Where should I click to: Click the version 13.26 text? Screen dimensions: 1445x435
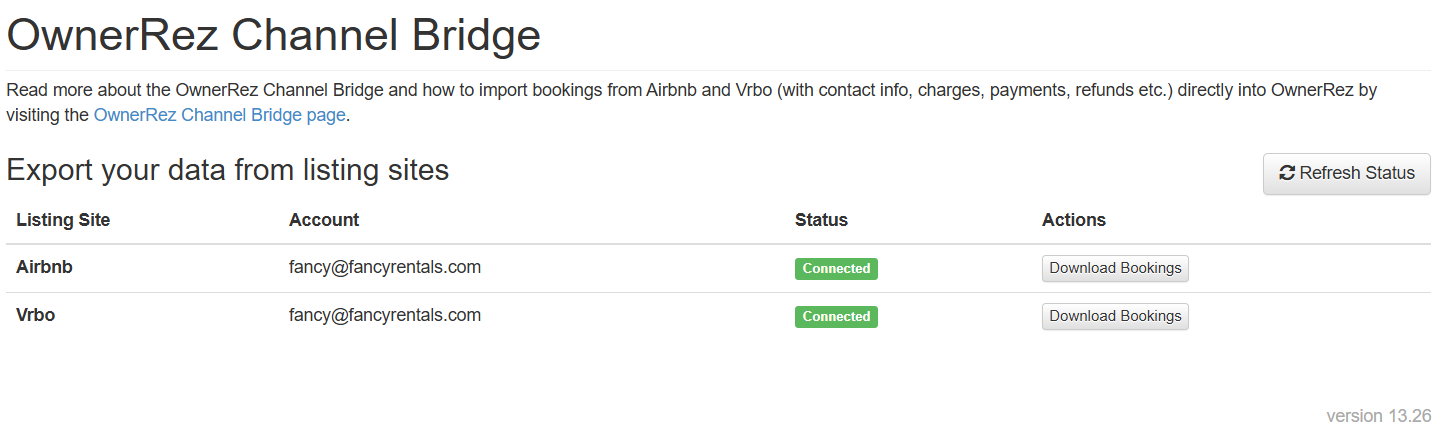coord(1378,416)
